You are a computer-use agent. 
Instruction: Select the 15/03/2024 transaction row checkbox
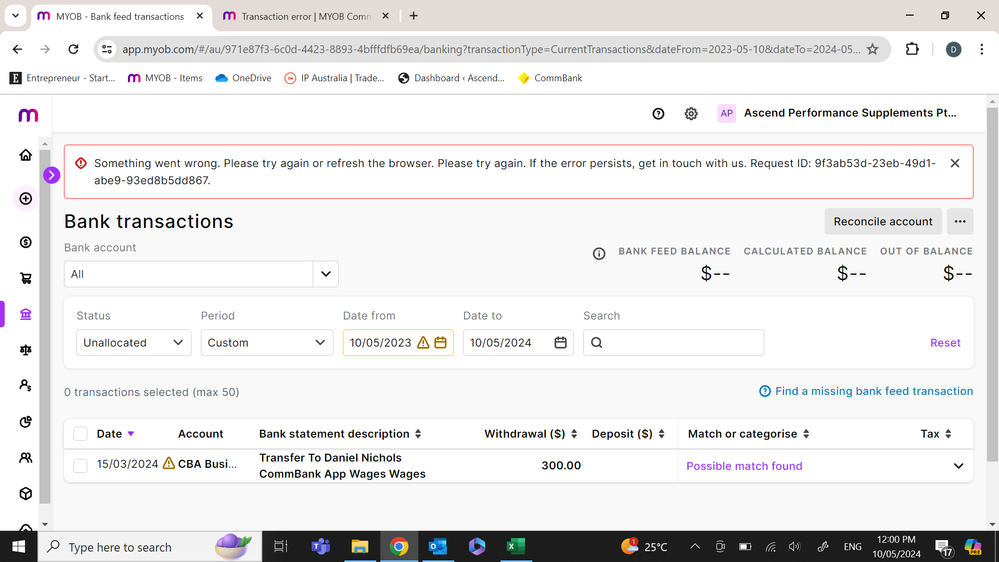click(81, 465)
